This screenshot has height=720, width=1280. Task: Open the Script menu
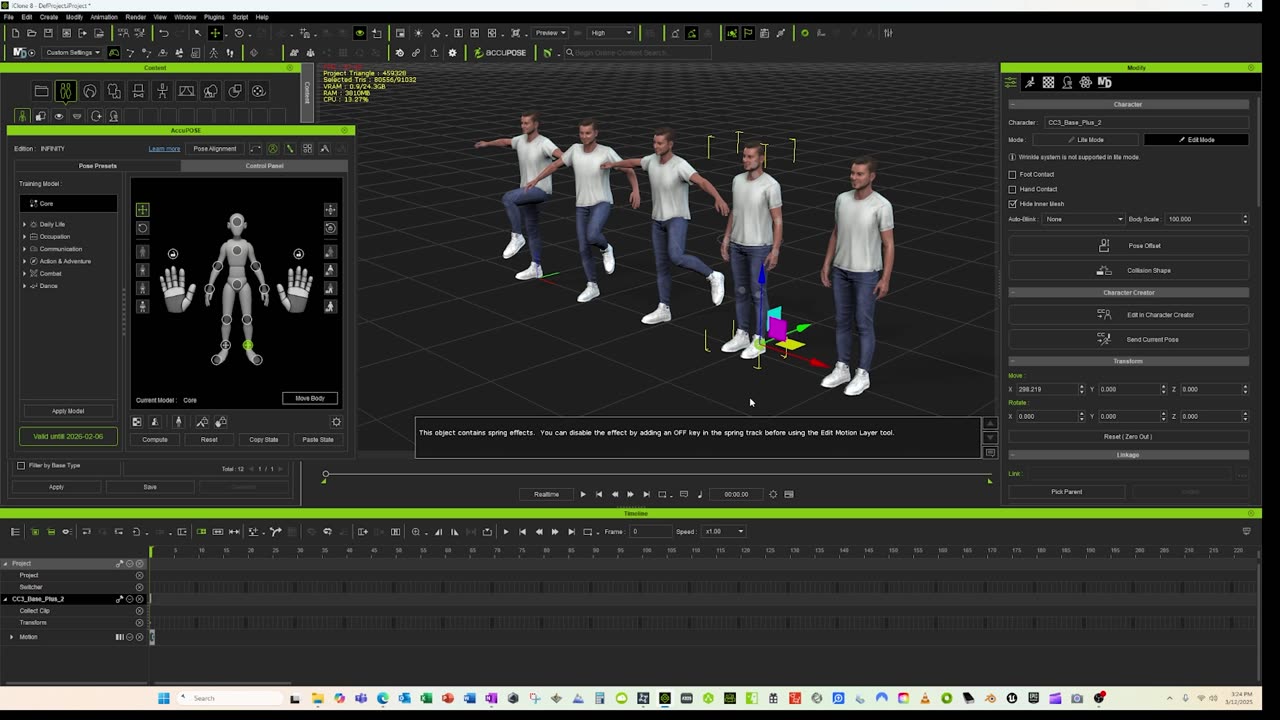click(240, 17)
